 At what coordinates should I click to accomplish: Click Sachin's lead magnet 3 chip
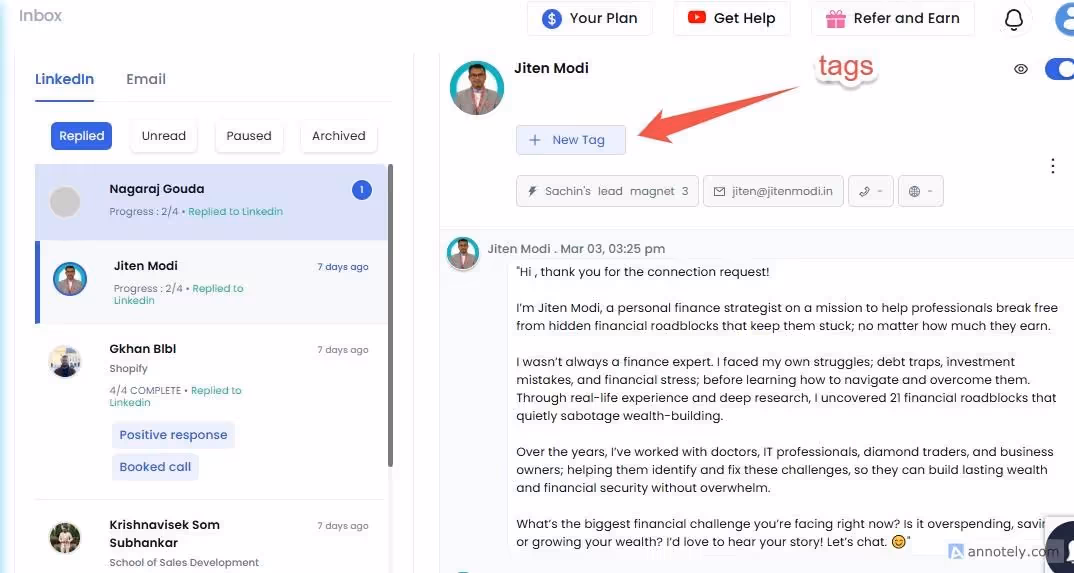click(x=607, y=192)
